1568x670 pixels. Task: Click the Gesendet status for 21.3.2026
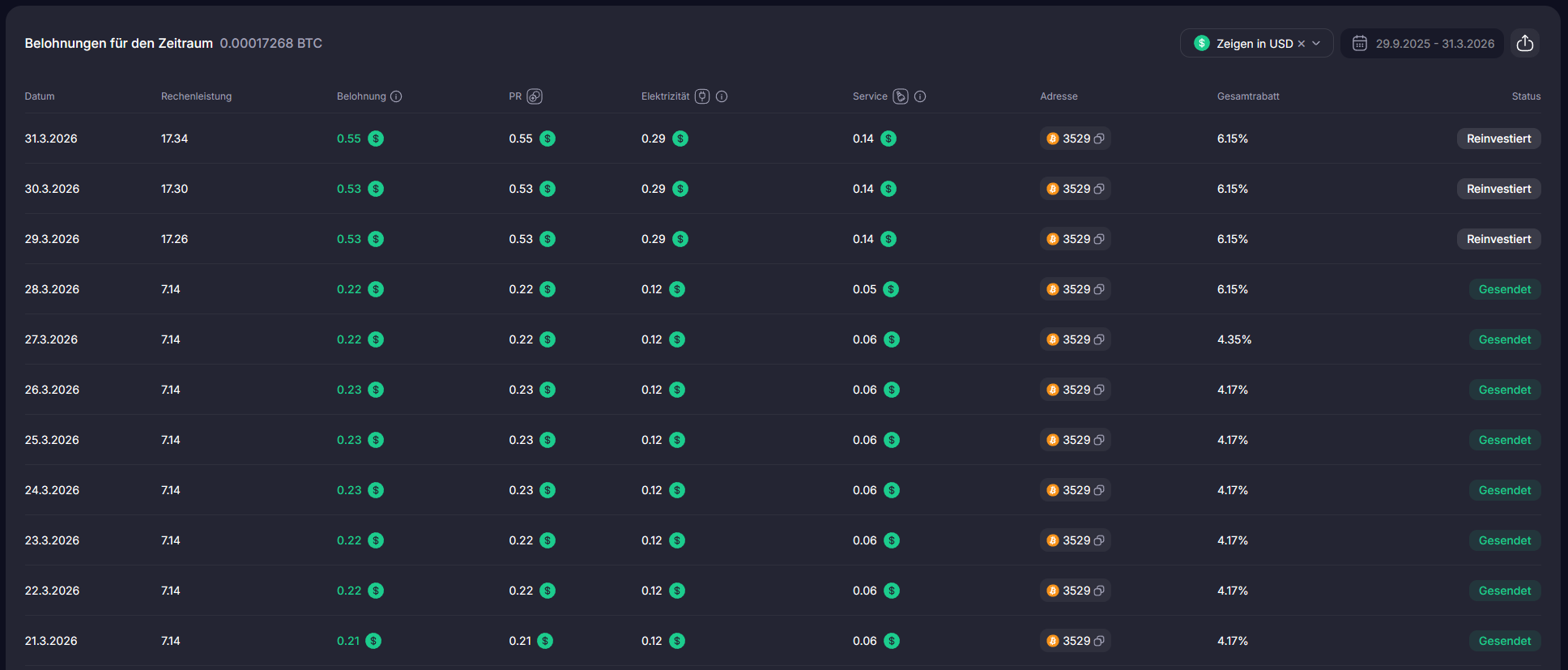pos(1504,641)
